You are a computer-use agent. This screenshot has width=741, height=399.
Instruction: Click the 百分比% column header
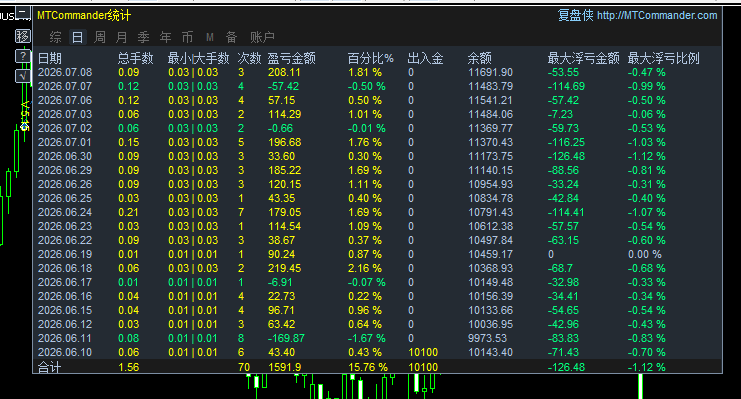(x=370, y=59)
